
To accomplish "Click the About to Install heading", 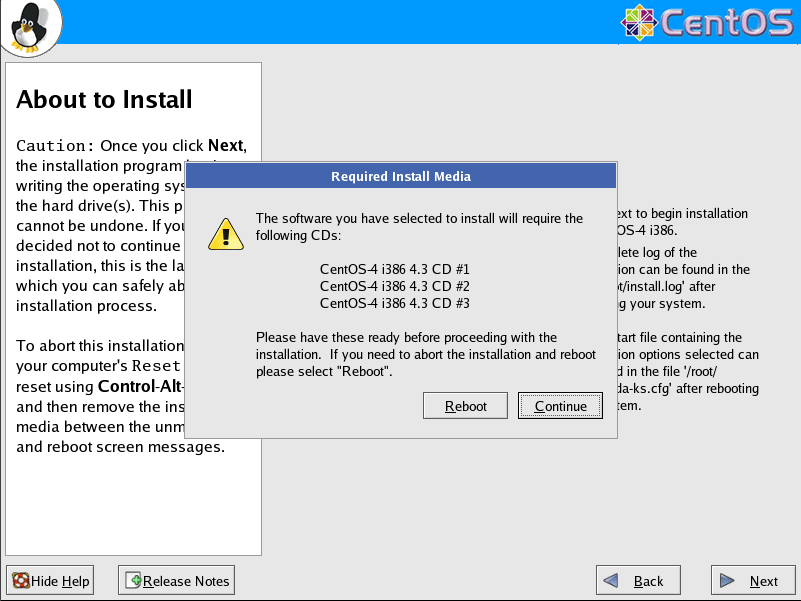I will [x=104, y=100].
